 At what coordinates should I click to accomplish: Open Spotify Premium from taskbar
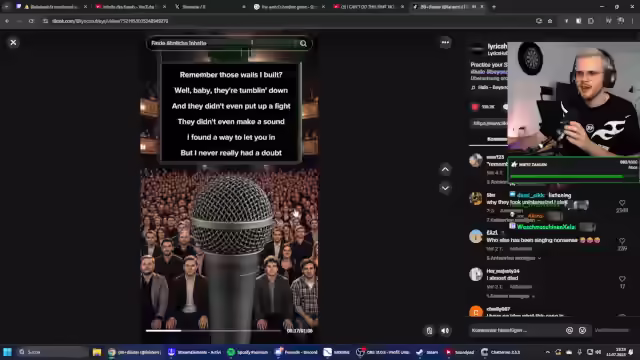247,352
